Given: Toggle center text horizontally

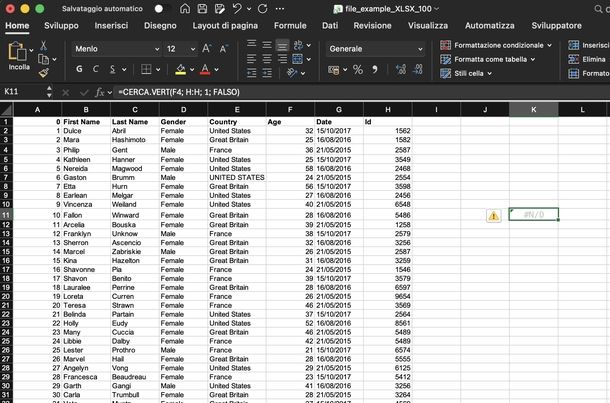Looking at the screenshot, I should coord(267,59).
